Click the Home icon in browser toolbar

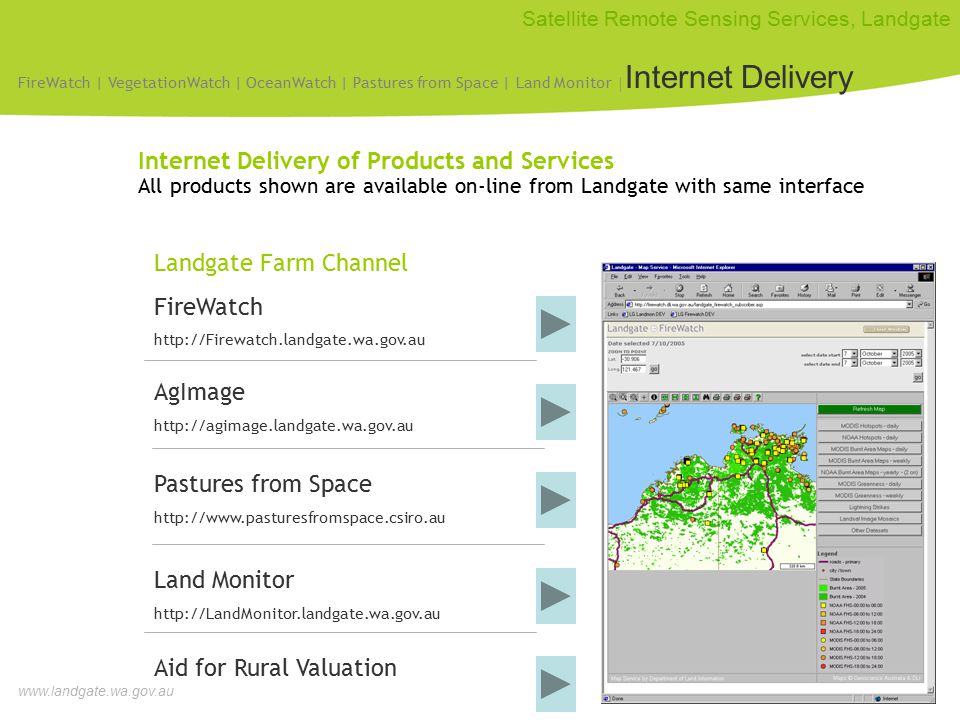pyautogui.click(x=728, y=291)
